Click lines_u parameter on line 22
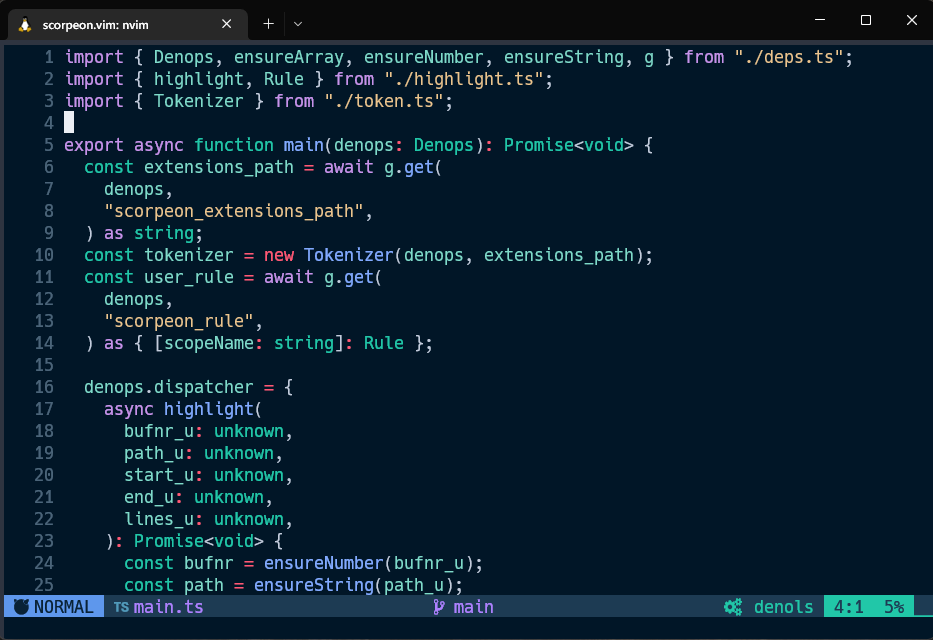The image size is (933, 640). 159,519
